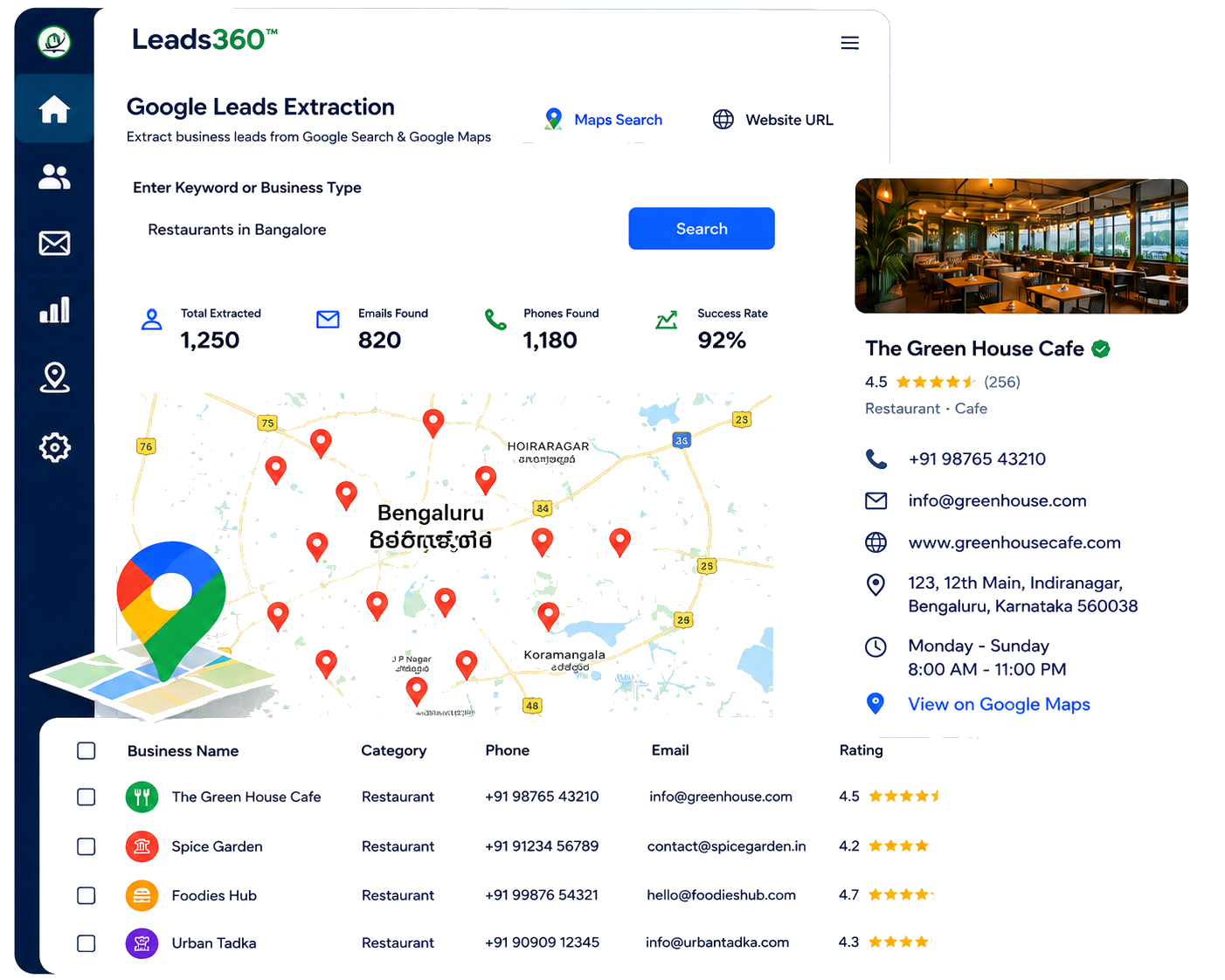
Task: Click the Urban Tadka business name
Action: tap(214, 943)
